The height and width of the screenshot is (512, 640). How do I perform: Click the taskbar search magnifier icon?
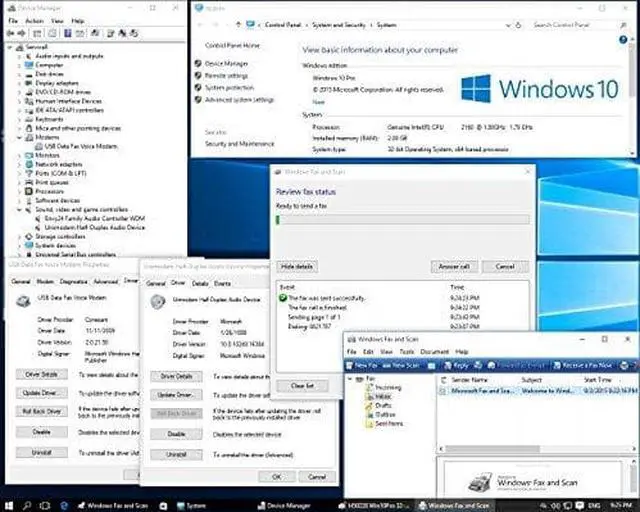[x=27, y=506]
